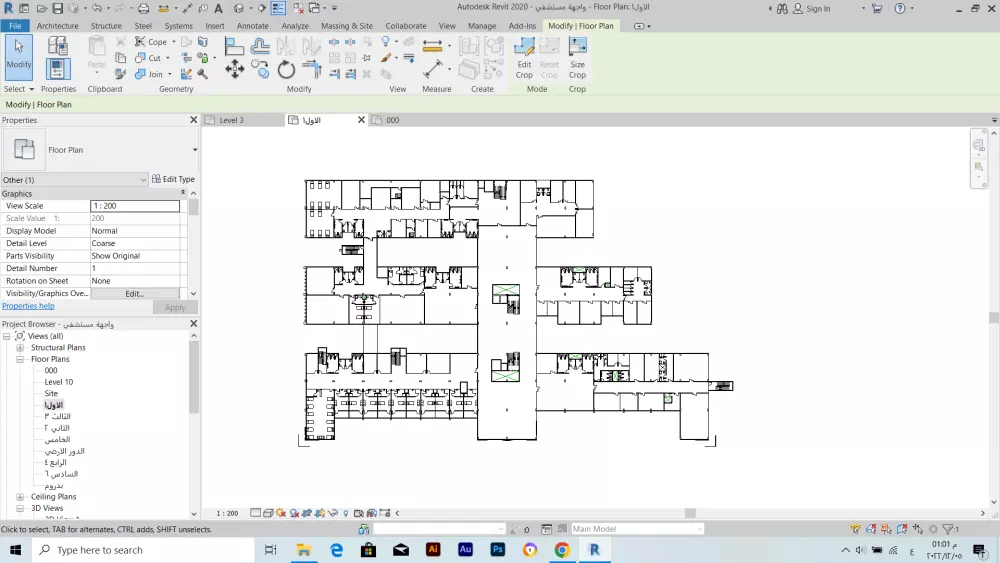Screen dimensions: 1000x563
Task: Click the Aligned Dimension measure icon
Action: tap(432, 45)
